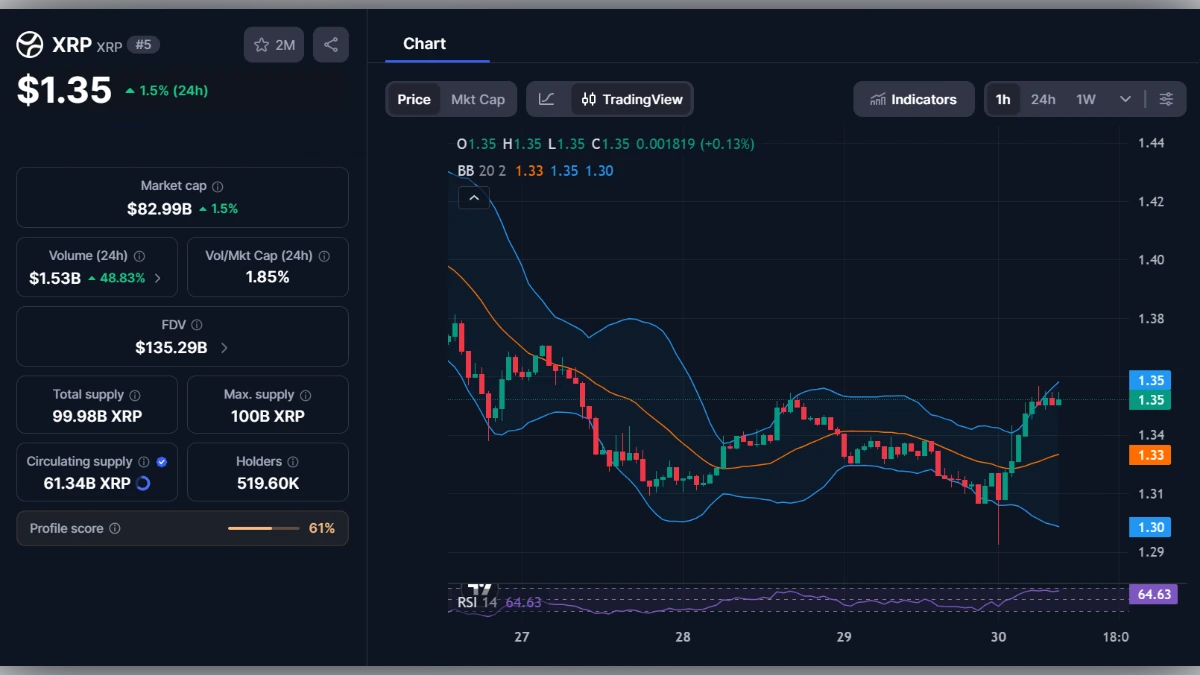1200x675 pixels.
Task: Click the $1.53B volume value
Action: 55,278
